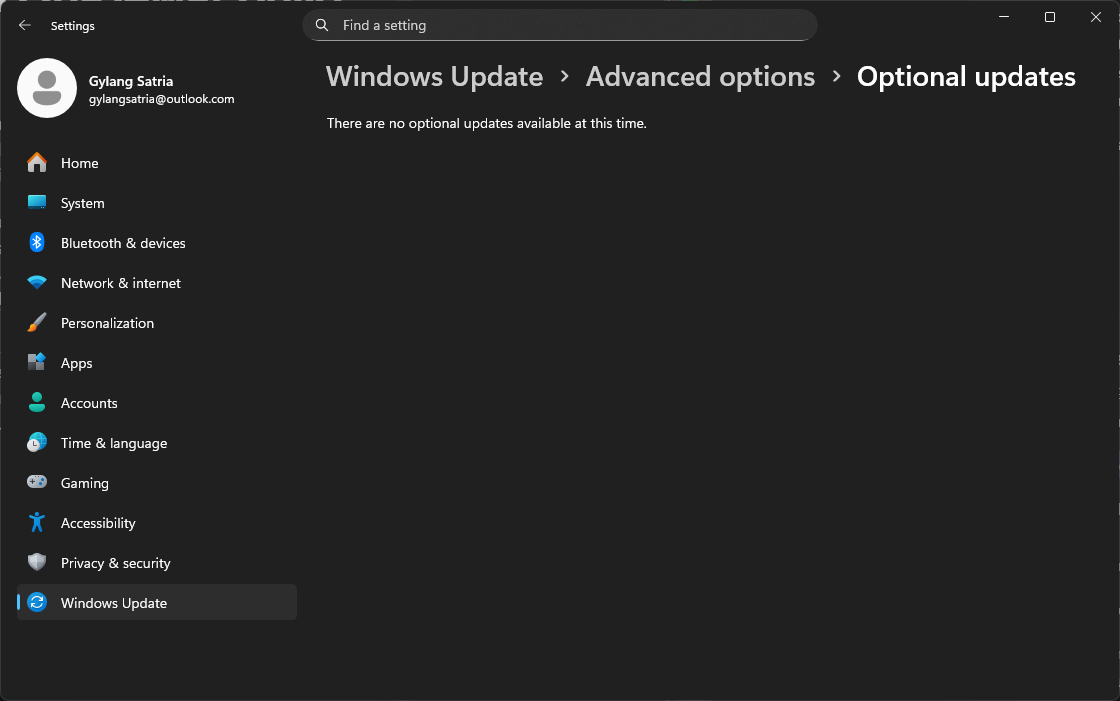This screenshot has height=701, width=1120.
Task: Select the Network Wi-Fi icon
Action: point(37,283)
